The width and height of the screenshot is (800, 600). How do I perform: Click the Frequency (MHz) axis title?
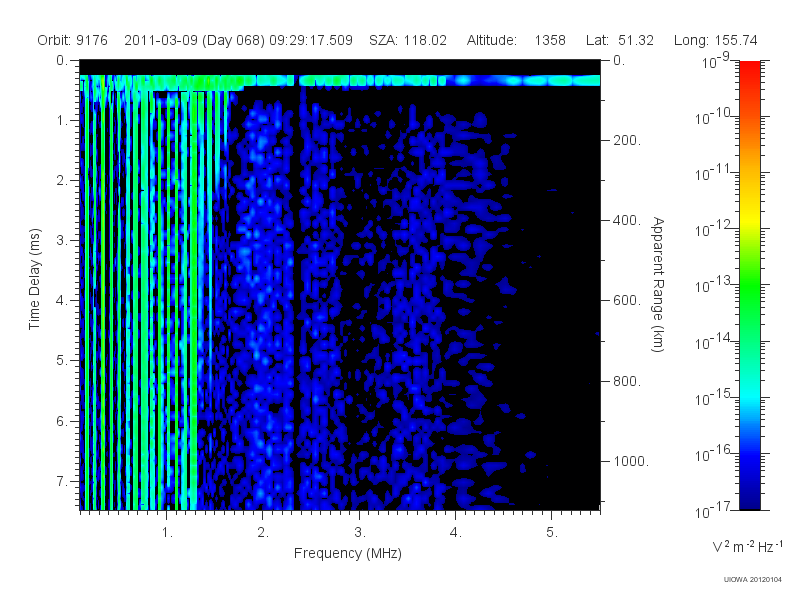[347, 554]
